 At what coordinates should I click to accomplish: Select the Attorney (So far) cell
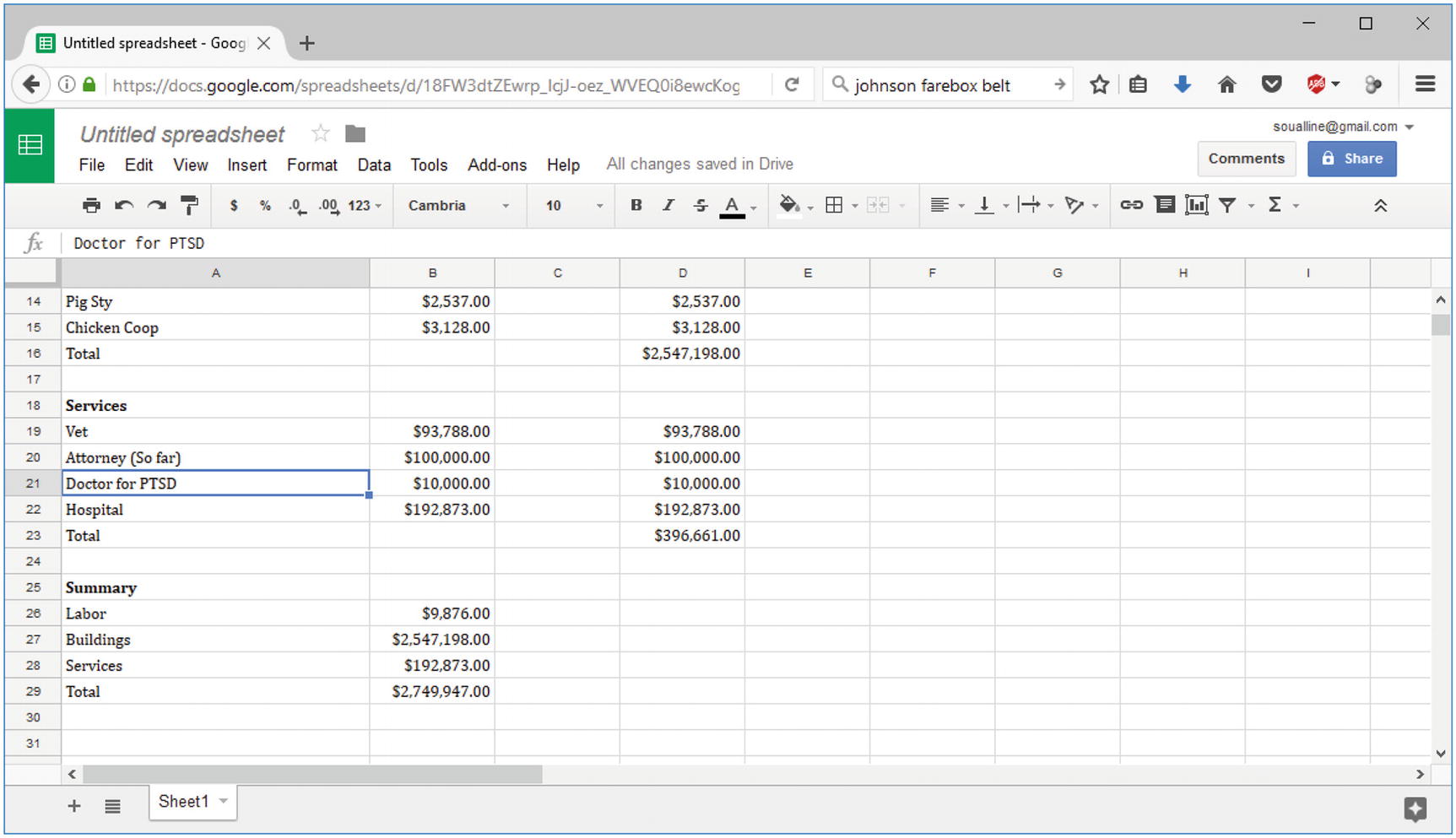point(215,457)
